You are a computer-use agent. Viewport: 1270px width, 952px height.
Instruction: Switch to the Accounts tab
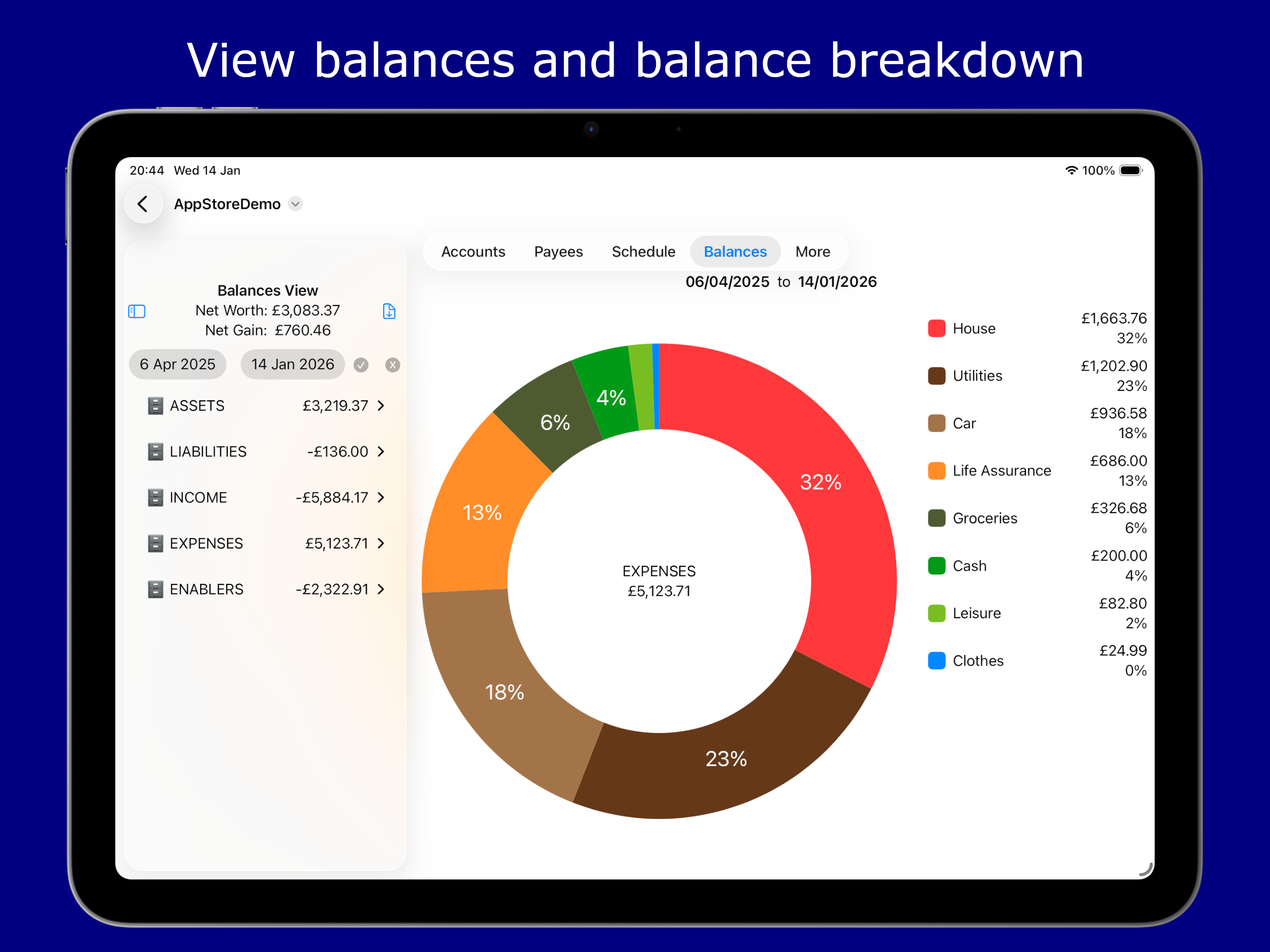pos(473,251)
